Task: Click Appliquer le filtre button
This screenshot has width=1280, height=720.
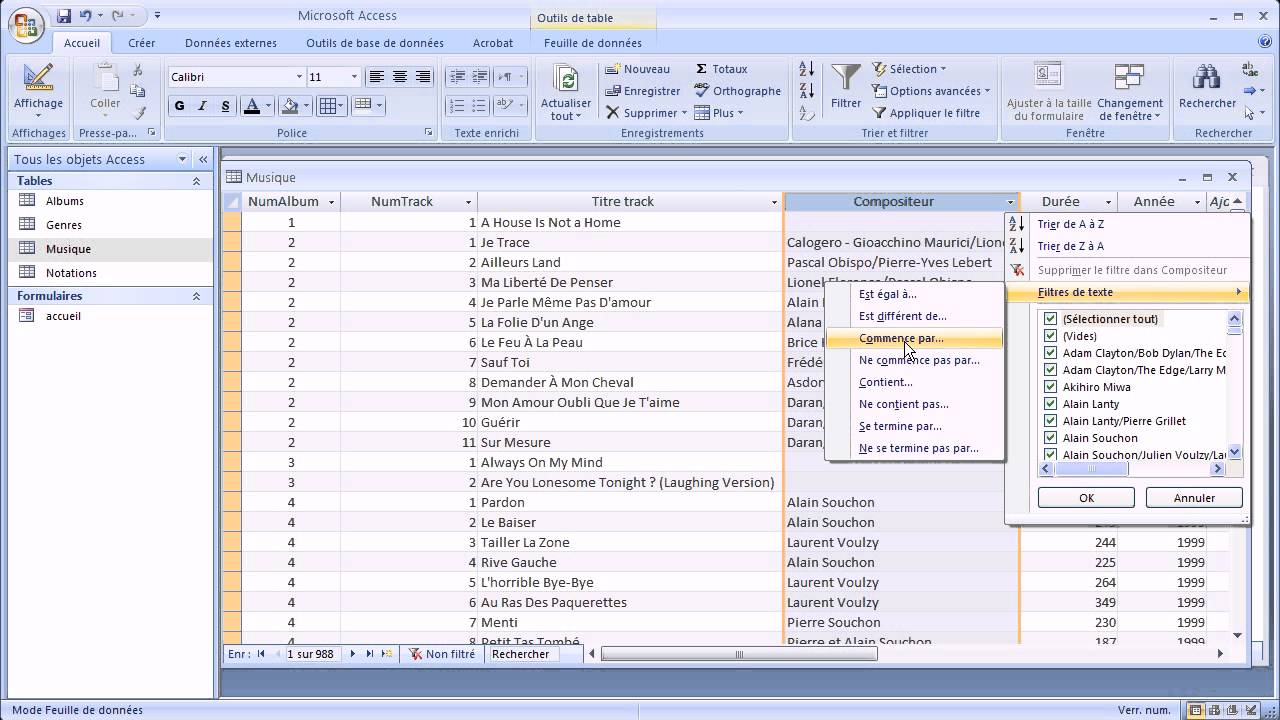Action: click(926, 113)
